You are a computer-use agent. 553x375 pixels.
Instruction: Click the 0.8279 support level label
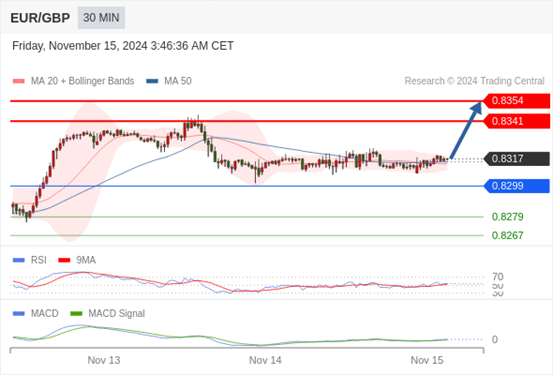[508, 217]
